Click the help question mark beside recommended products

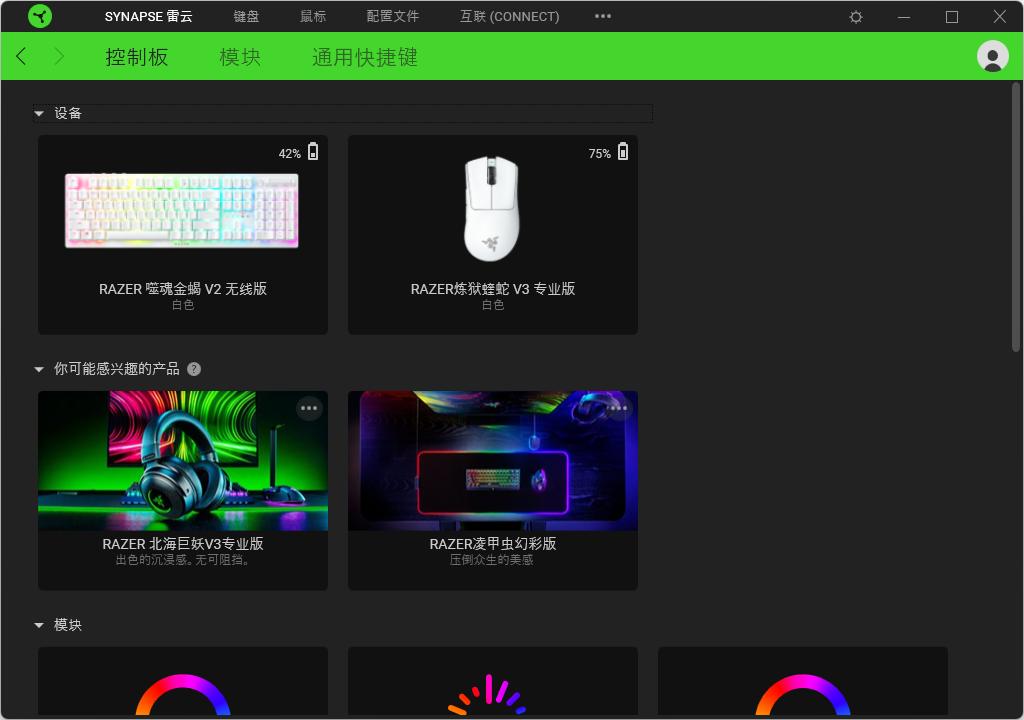pyautogui.click(x=194, y=369)
